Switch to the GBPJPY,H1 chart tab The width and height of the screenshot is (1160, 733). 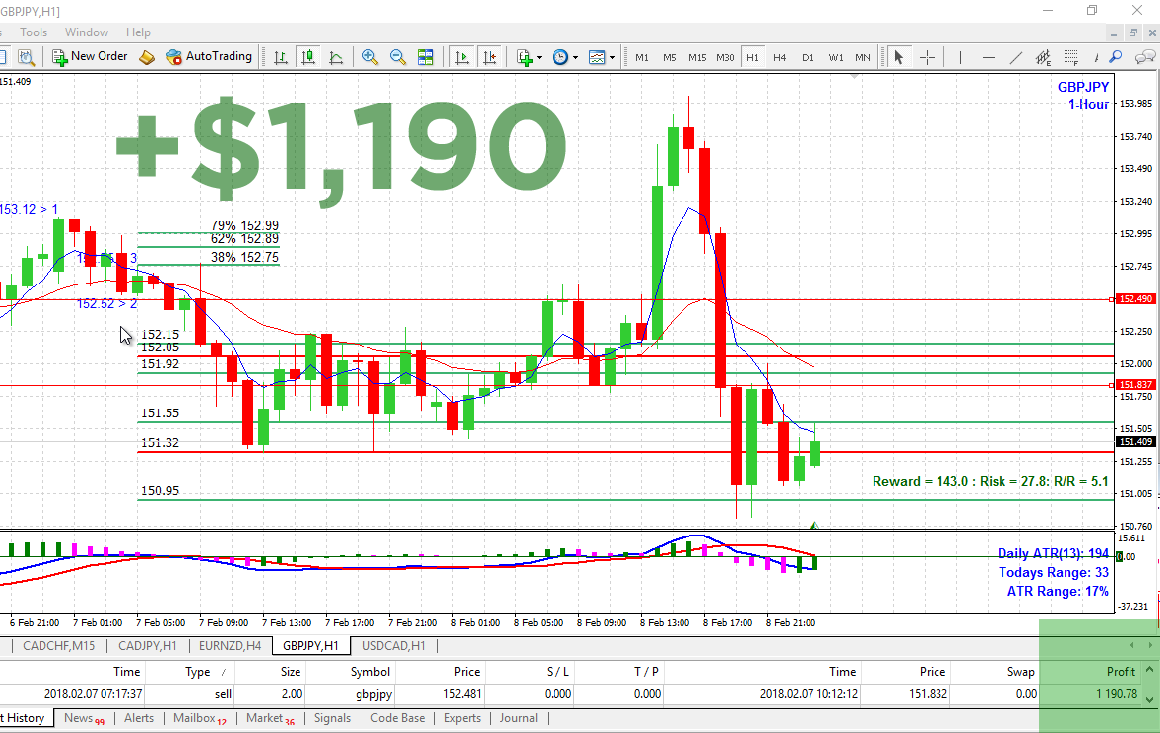point(311,646)
